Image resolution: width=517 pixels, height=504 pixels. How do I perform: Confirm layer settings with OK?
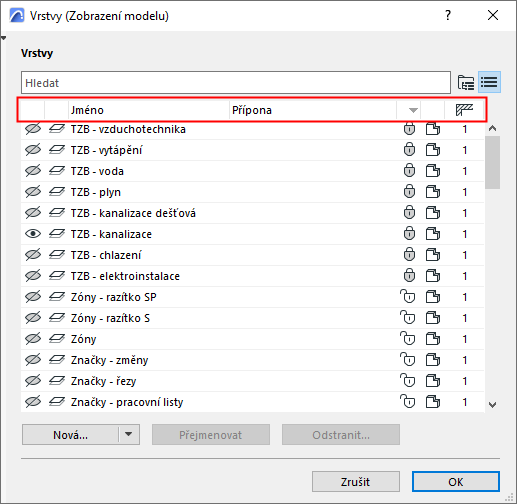click(456, 481)
